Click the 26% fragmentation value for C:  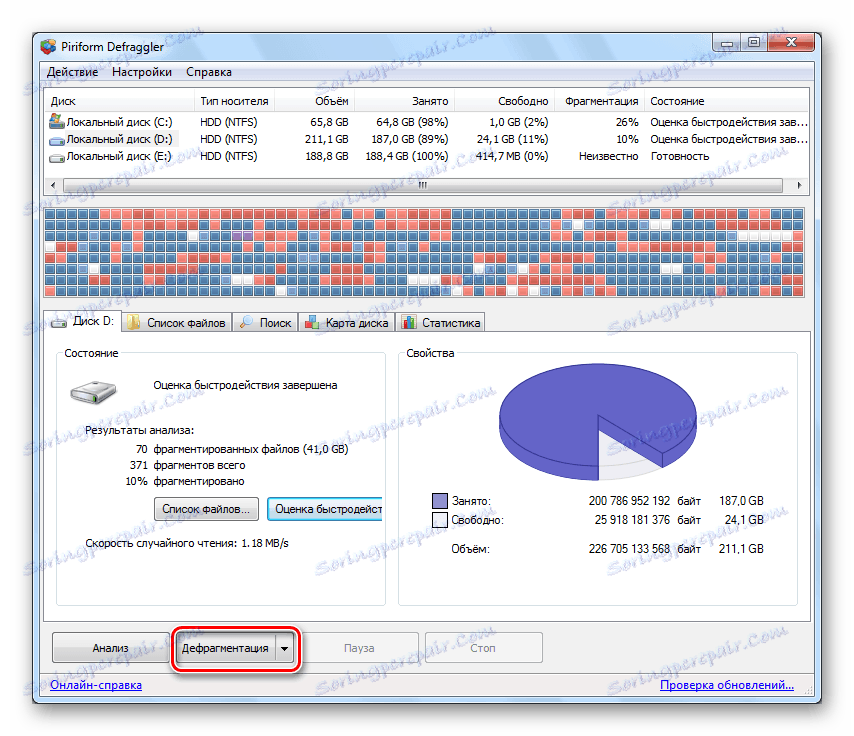[x=627, y=122]
